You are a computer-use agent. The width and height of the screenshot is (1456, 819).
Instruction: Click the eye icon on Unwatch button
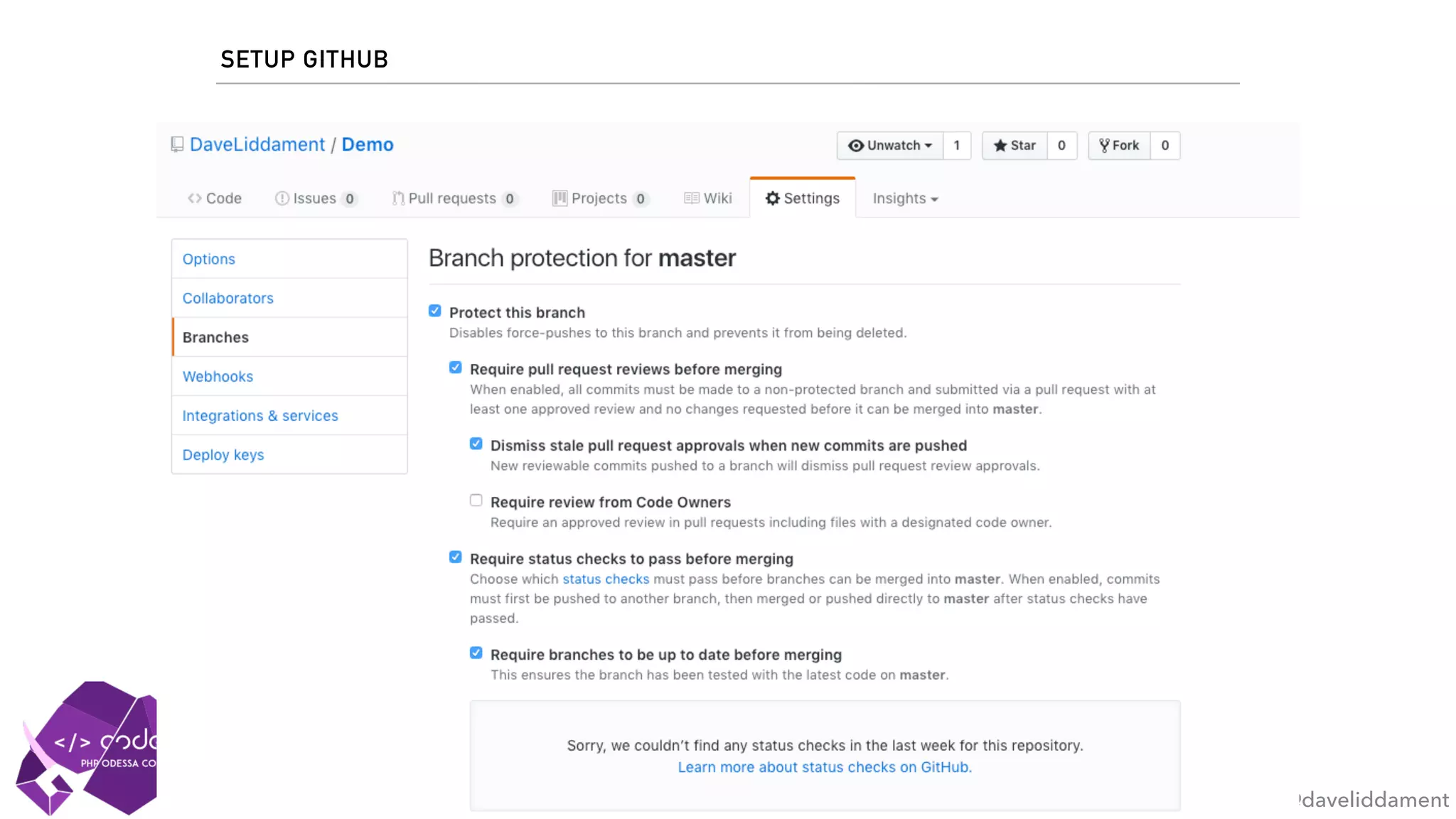click(856, 146)
